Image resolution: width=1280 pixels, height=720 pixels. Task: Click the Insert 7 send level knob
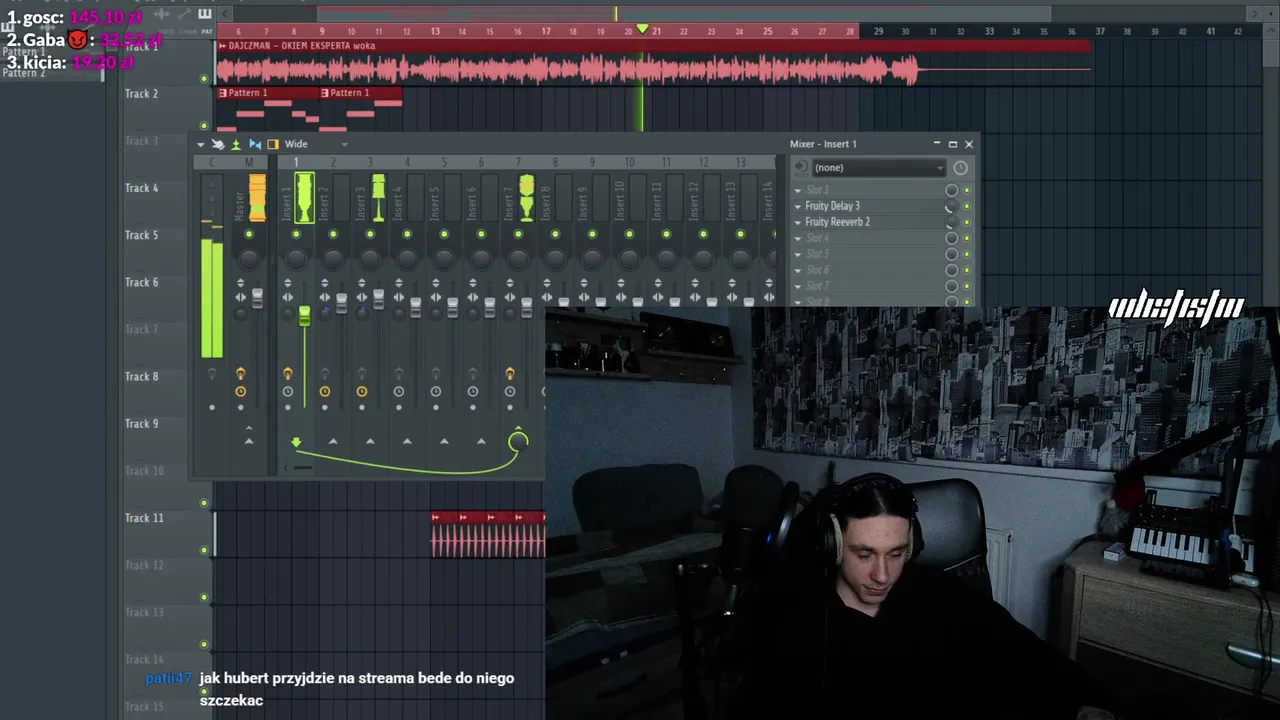pyautogui.click(x=518, y=441)
